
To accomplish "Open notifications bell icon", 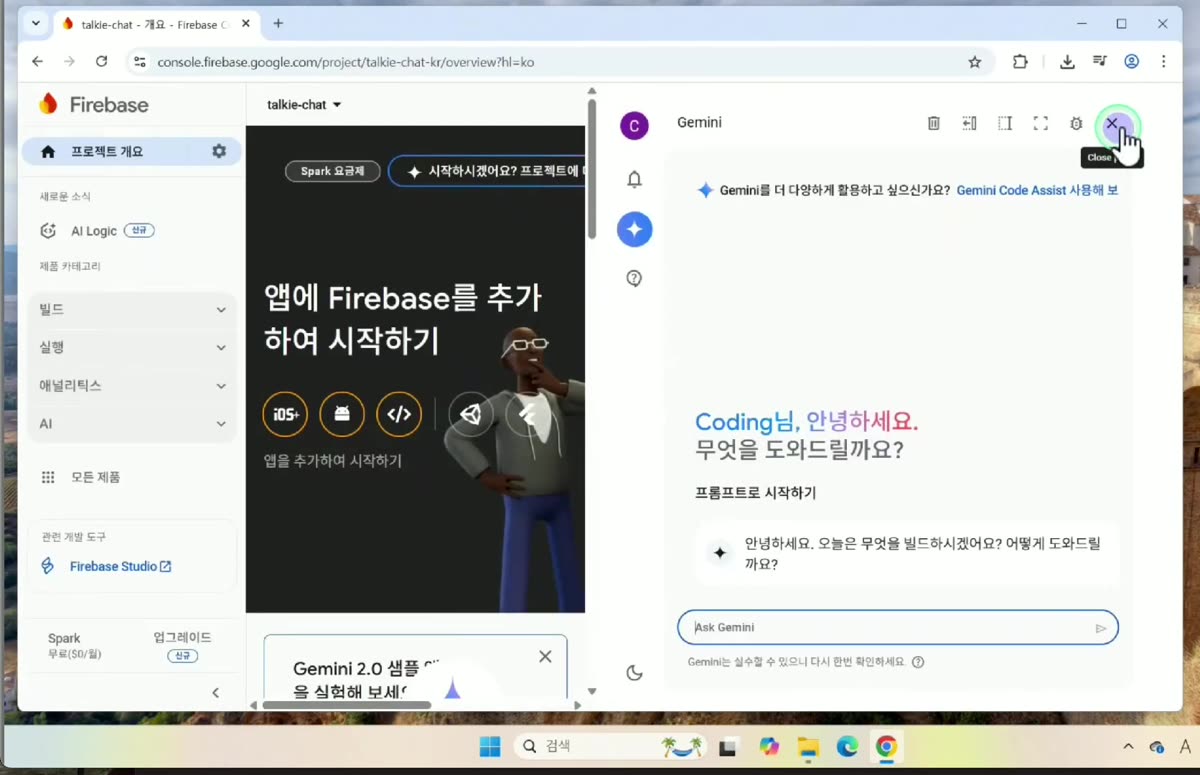I will tap(634, 179).
